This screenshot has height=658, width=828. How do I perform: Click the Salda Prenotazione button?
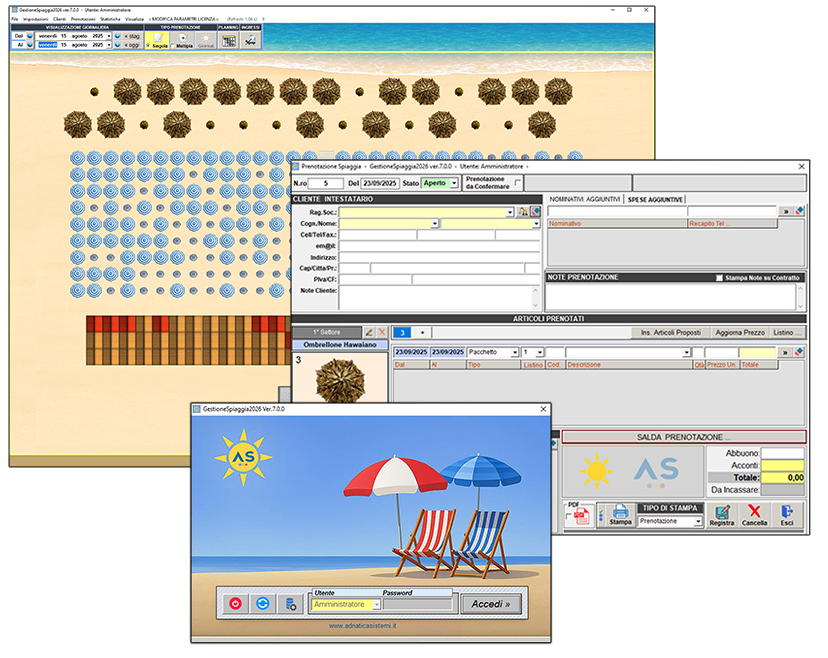click(x=683, y=437)
